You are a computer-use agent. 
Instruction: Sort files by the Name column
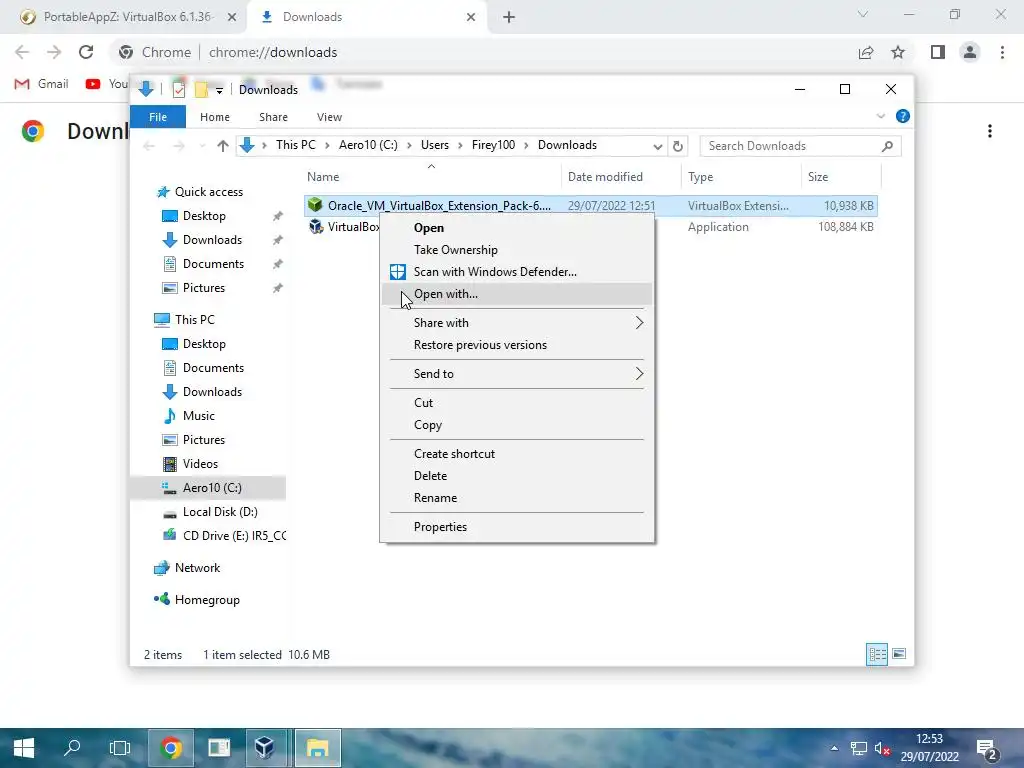[x=431, y=177]
